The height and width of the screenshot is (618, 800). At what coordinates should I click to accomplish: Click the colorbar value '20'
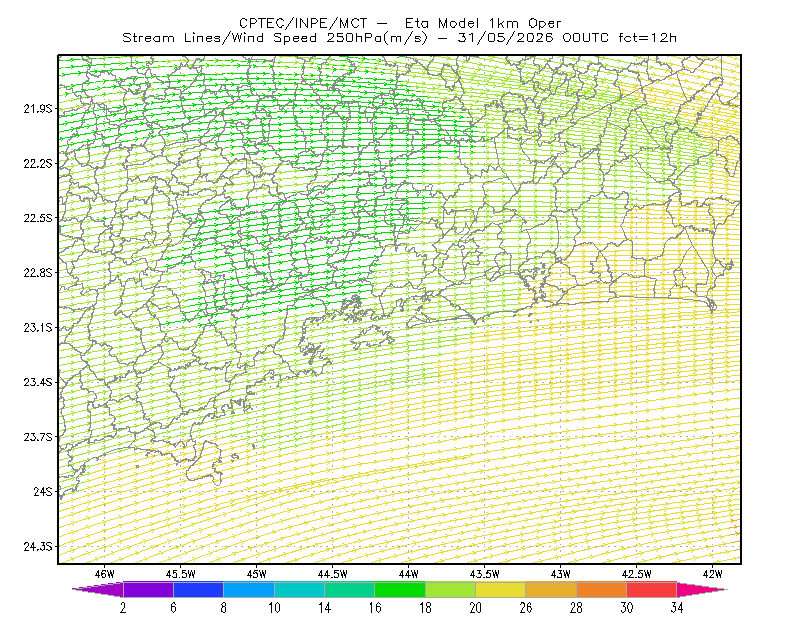[x=476, y=608]
